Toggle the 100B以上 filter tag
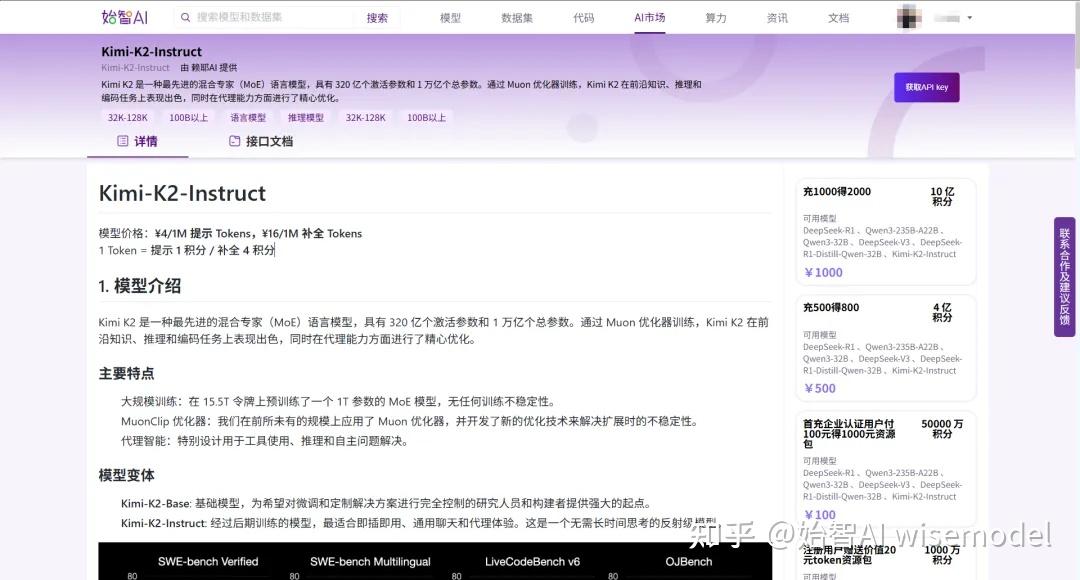 click(187, 117)
